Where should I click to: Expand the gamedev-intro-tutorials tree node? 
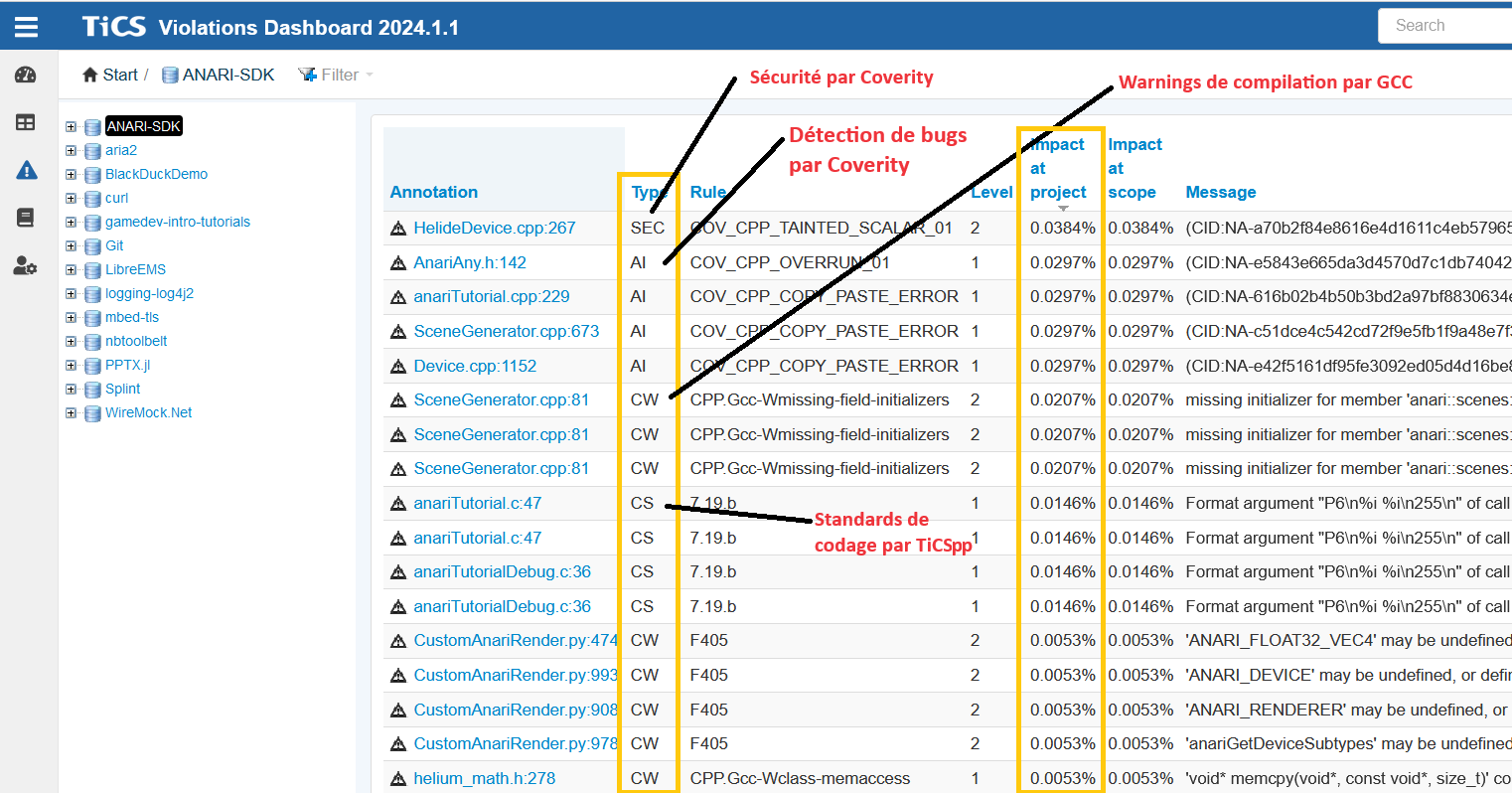[x=71, y=222]
